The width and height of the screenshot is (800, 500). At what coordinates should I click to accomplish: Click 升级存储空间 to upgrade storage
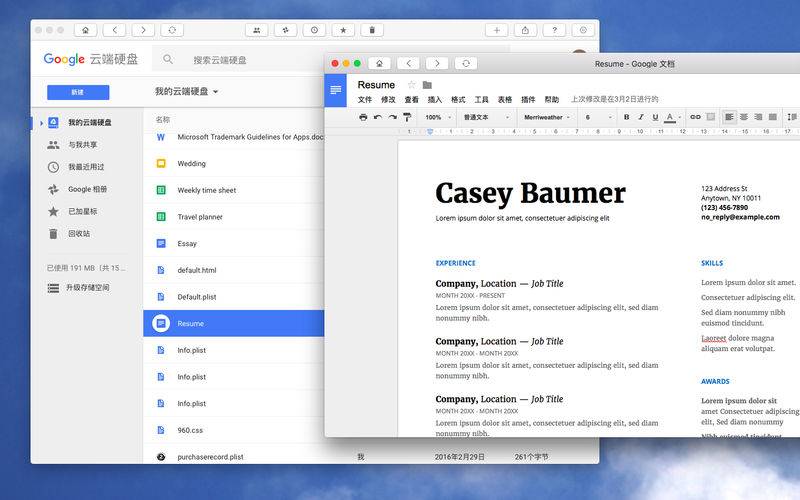pos(87,288)
